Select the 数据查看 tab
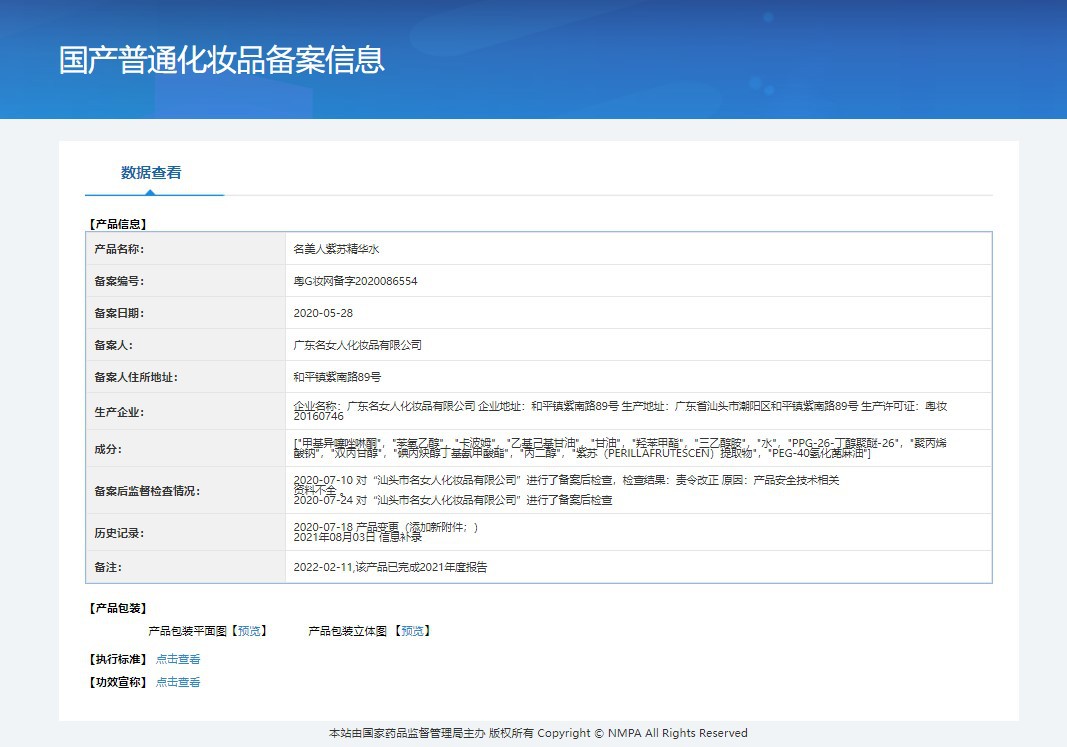This screenshot has height=747, width=1067. (x=151, y=173)
